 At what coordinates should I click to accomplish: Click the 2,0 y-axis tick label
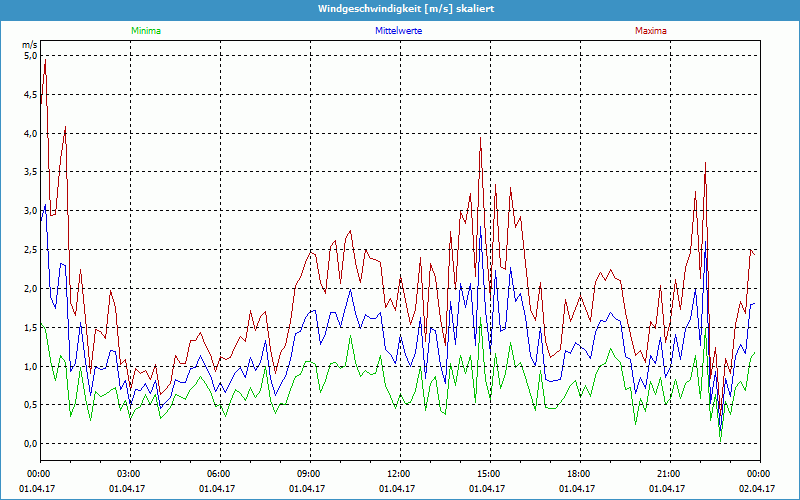[x=29, y=289]
